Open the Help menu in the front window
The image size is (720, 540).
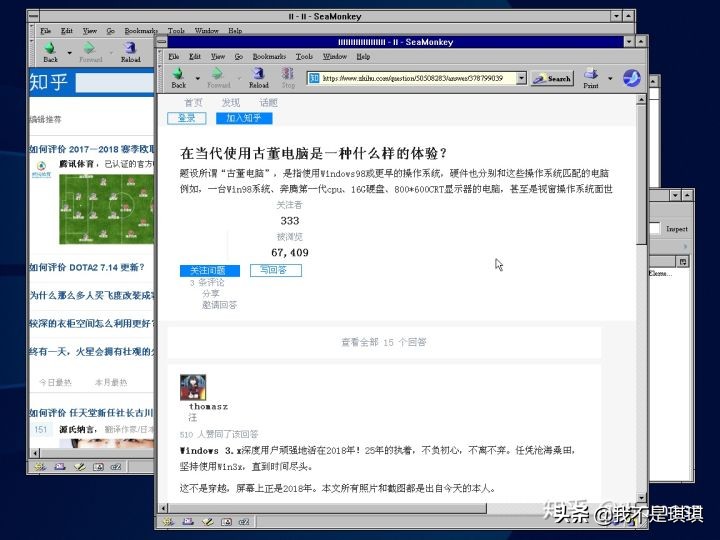pos(363,56)
